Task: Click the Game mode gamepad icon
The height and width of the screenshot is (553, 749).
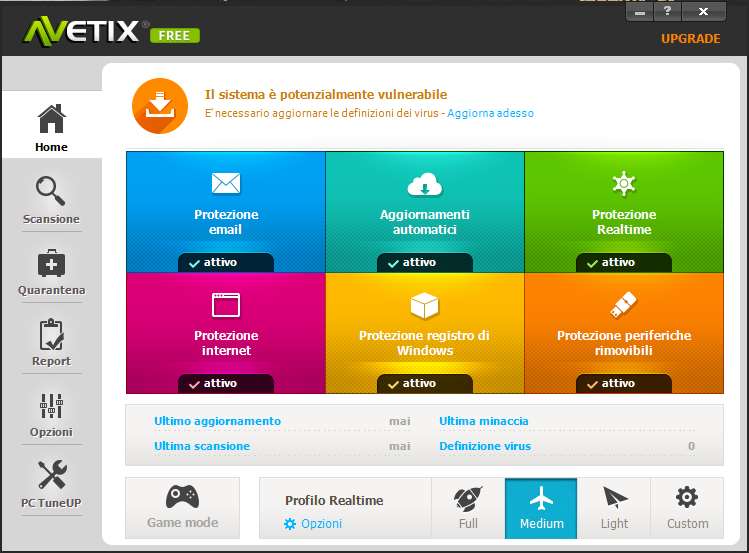Action: coord(182,497)
